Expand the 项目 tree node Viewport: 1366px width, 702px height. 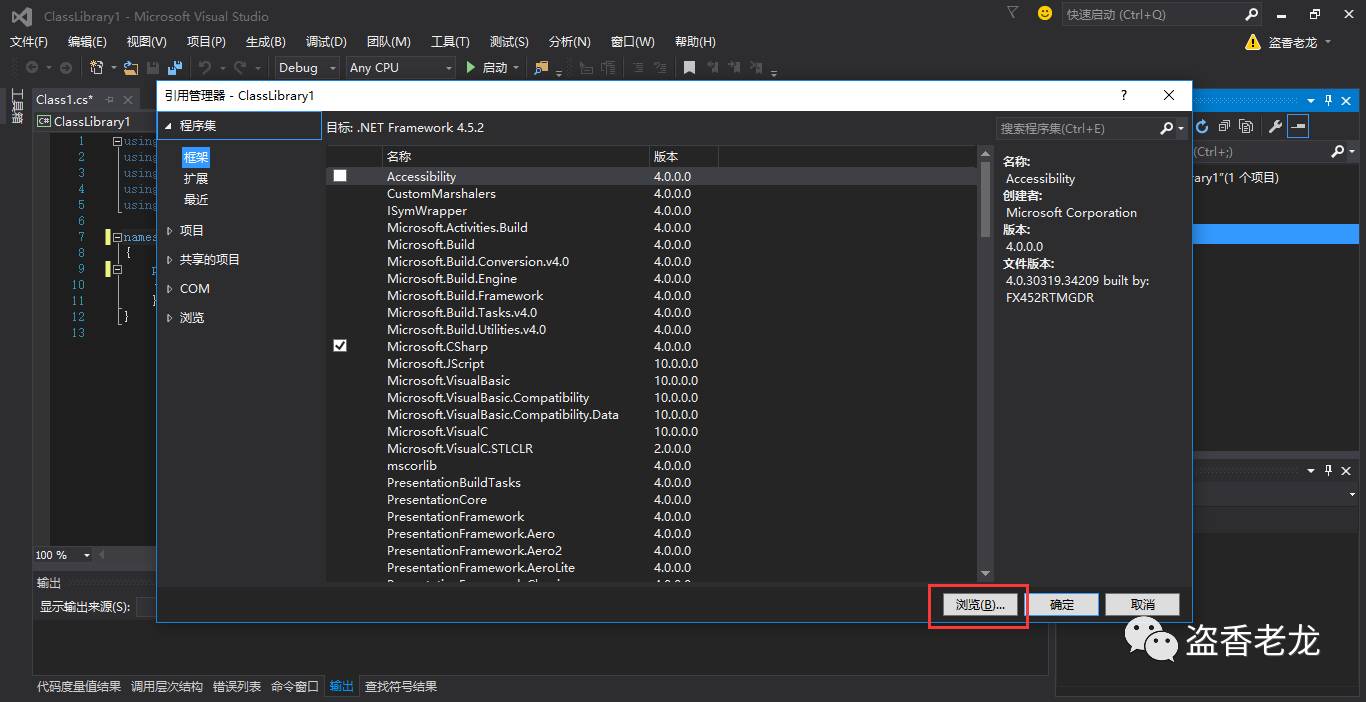(x=170, y=231)
